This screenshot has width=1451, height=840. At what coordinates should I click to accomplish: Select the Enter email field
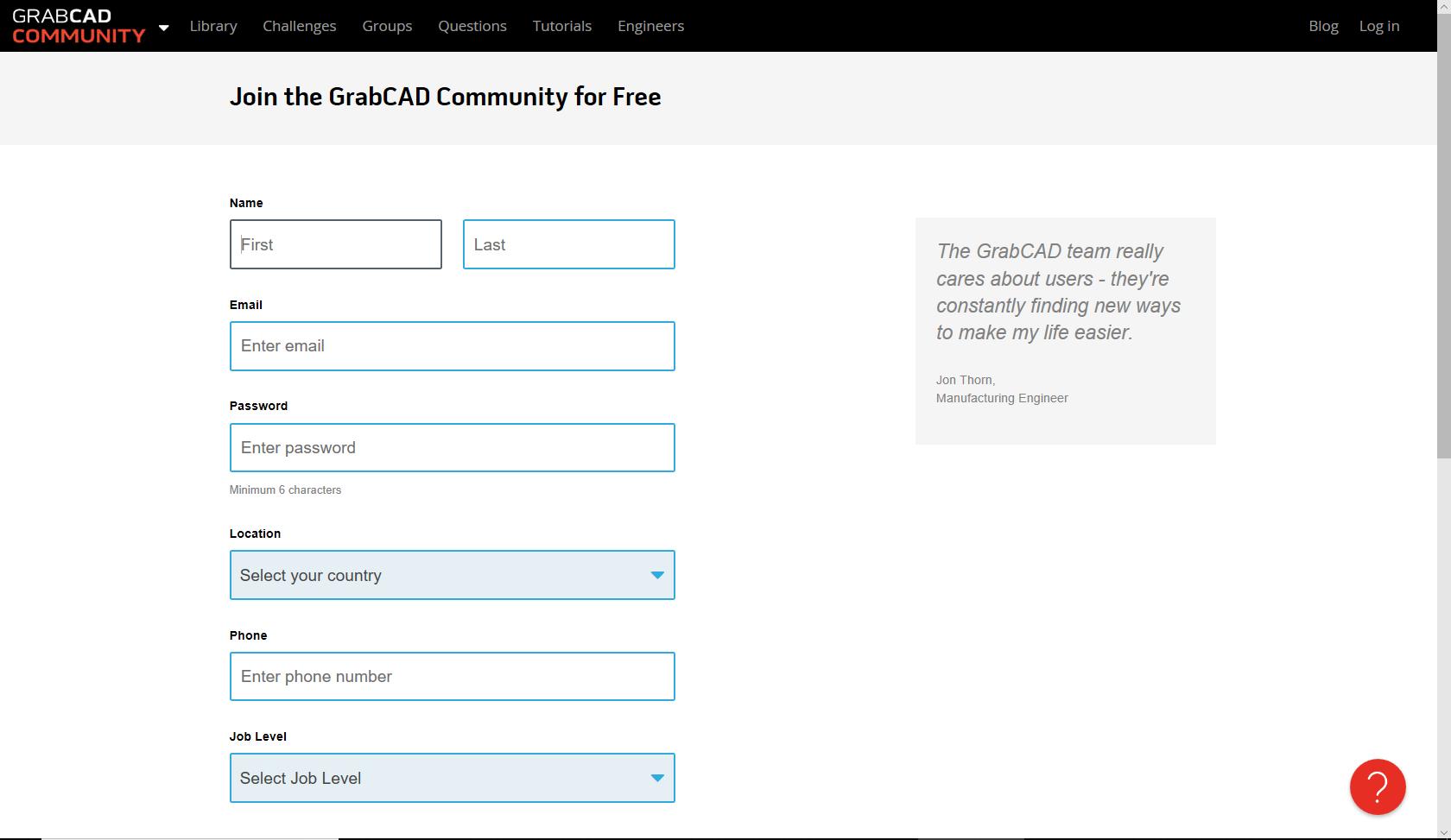coord(452,346)
